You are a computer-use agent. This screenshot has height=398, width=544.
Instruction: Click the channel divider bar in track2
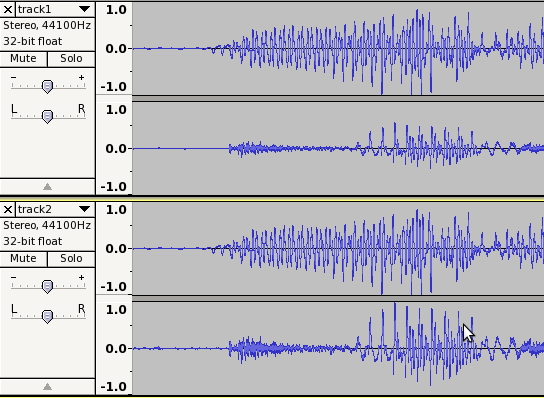(x=338, y=298)
